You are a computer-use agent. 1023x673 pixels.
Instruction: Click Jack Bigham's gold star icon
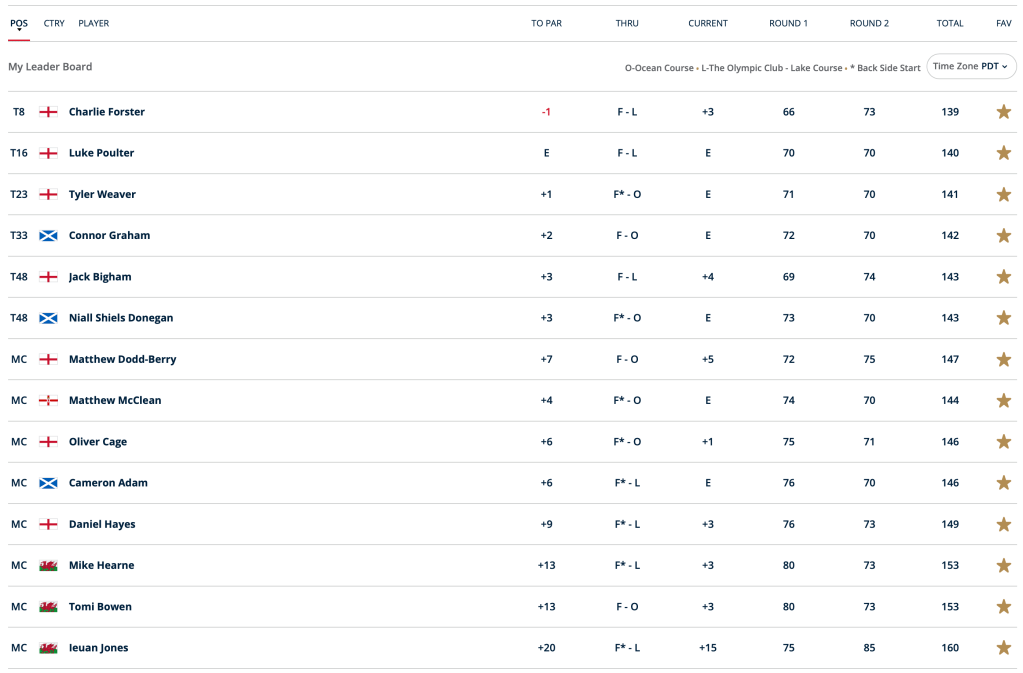click(x=1003, y=277)
